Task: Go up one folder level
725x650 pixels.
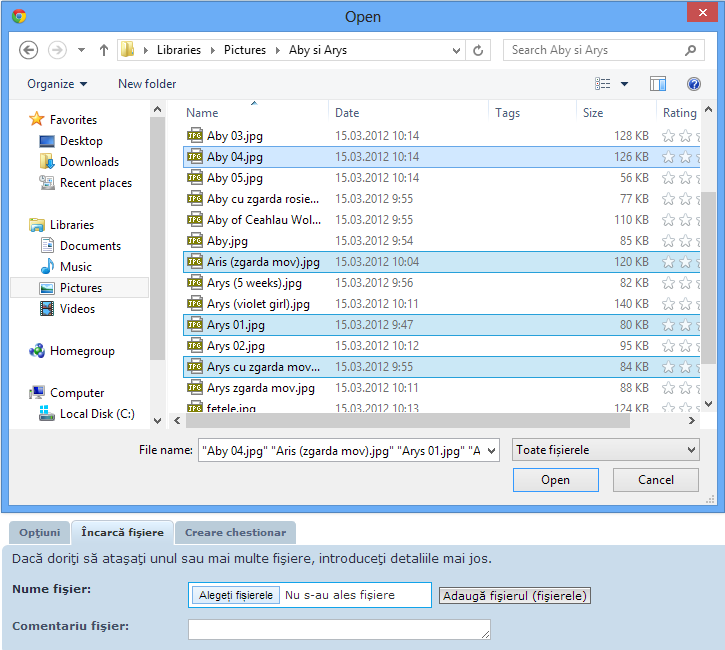Action: click(x=104, y=50)
